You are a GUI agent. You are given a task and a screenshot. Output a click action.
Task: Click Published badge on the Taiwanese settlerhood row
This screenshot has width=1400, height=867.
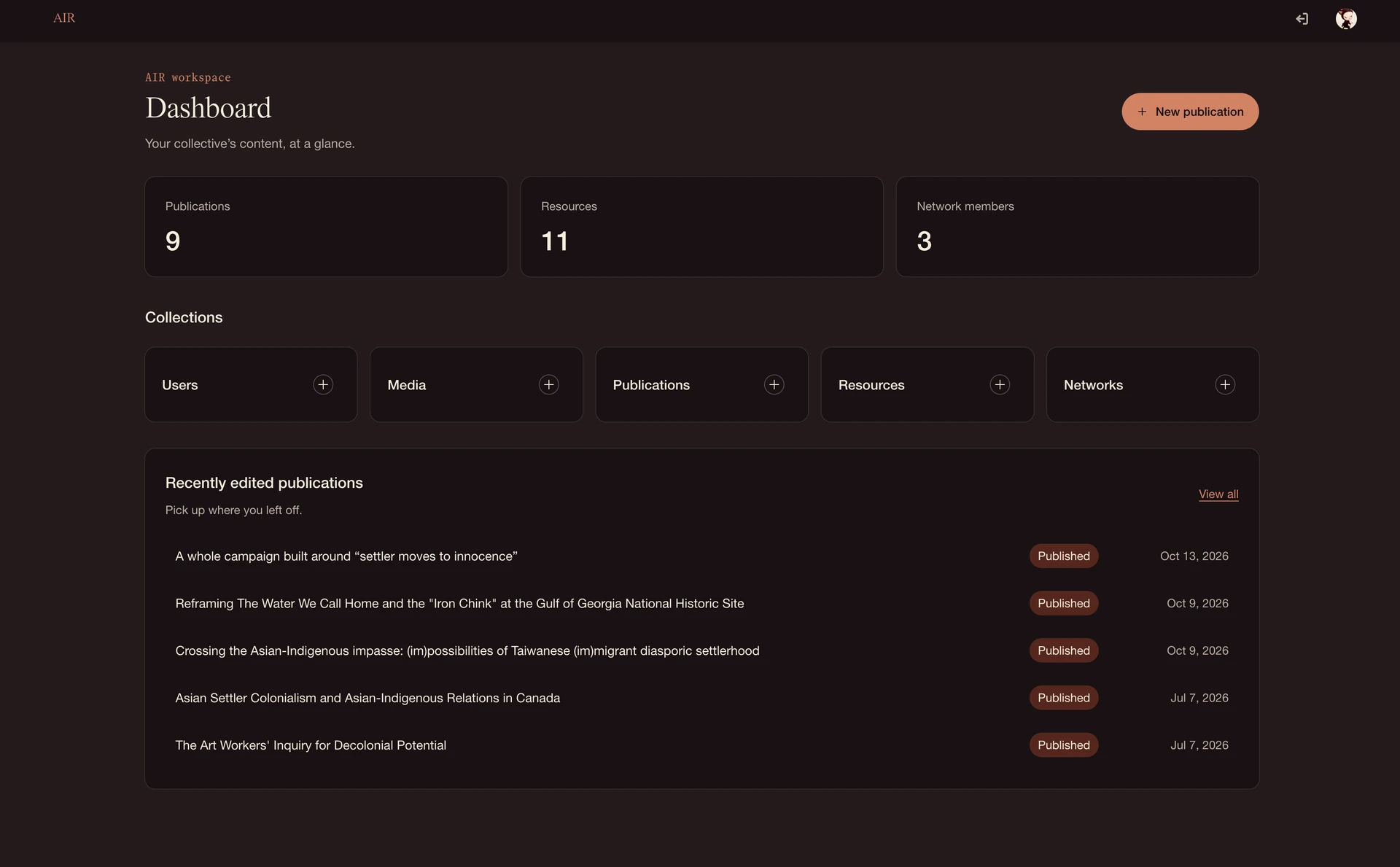[x=1064, y=651]
